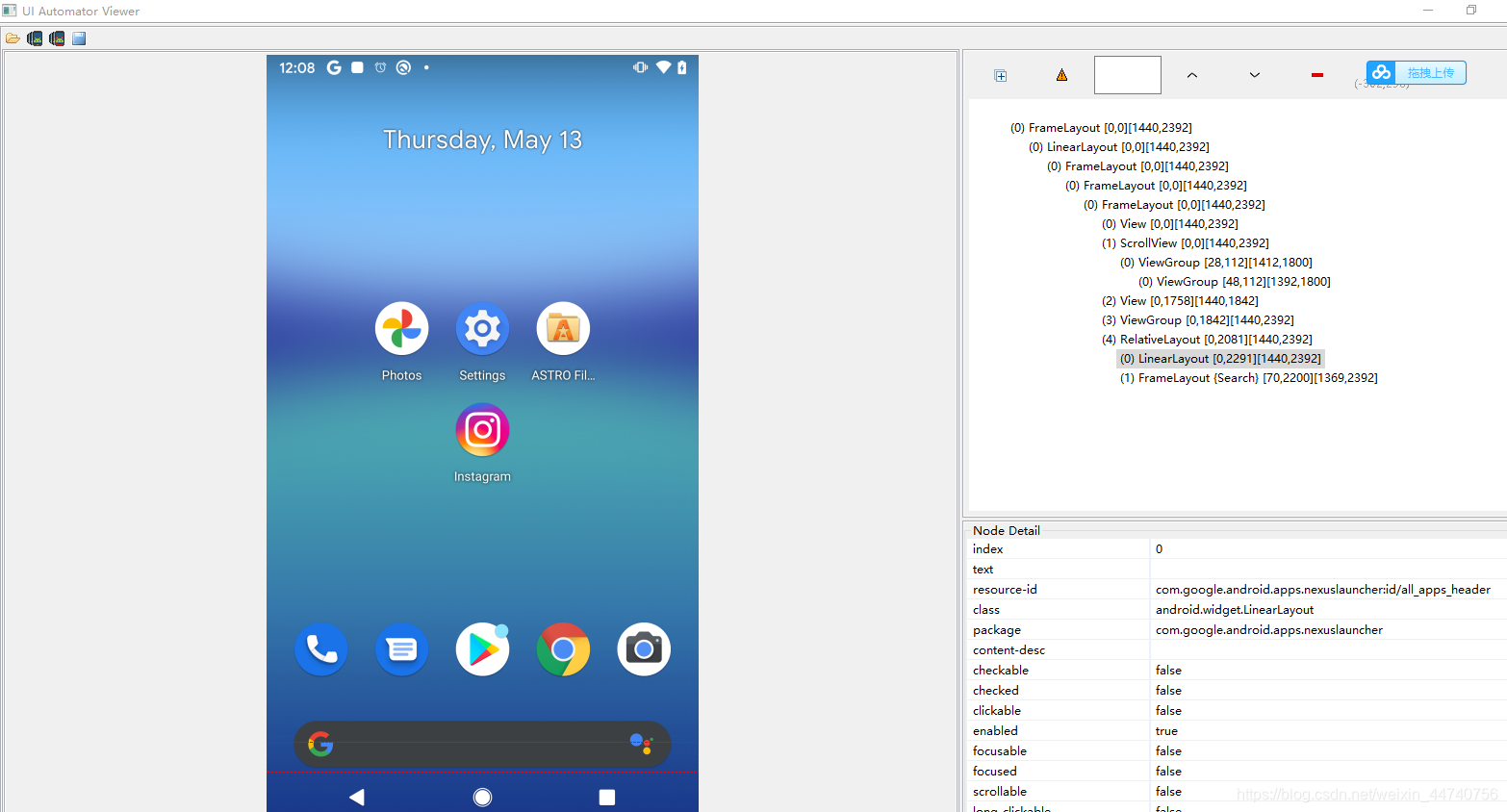Click the package value com.google.android.apps.nexuslauncher

click(x=1269, y=630)
